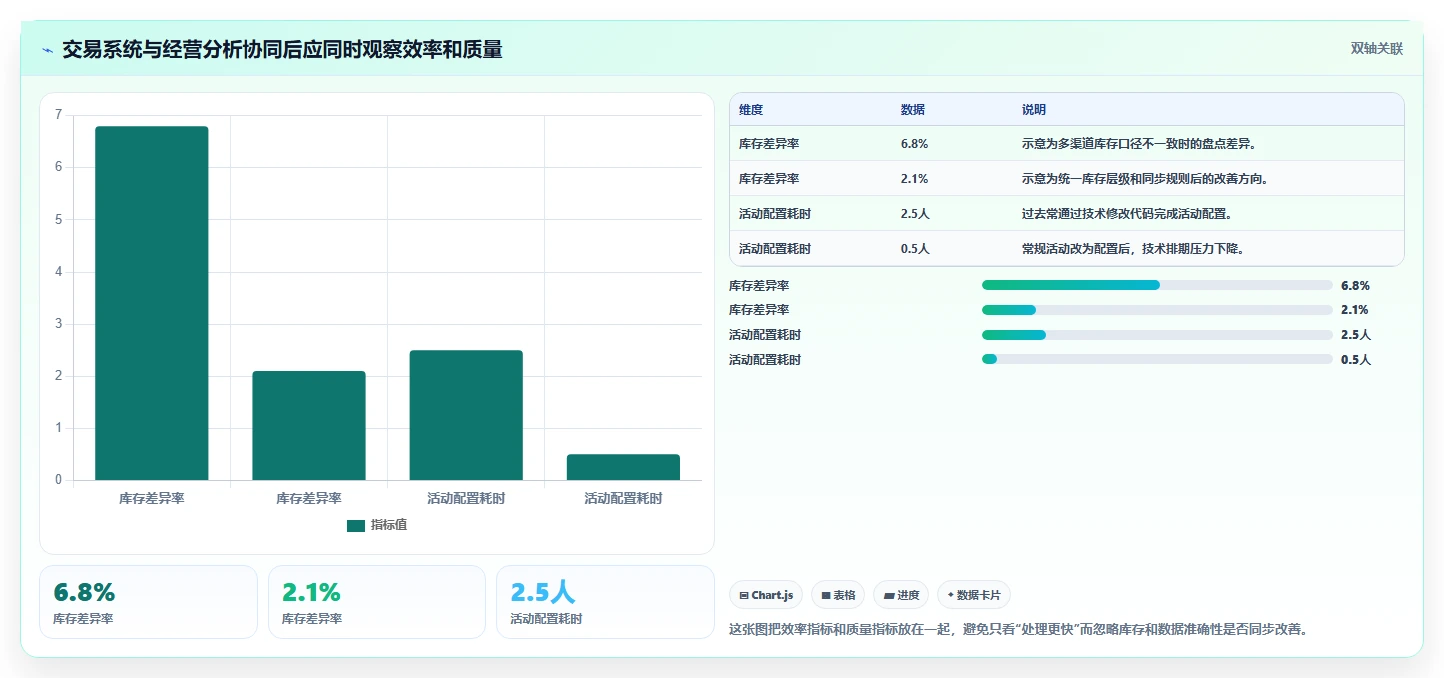1444x678 pixels.
Task: Click the progress bar labeled 0.5人
Action: [1157, 360]
